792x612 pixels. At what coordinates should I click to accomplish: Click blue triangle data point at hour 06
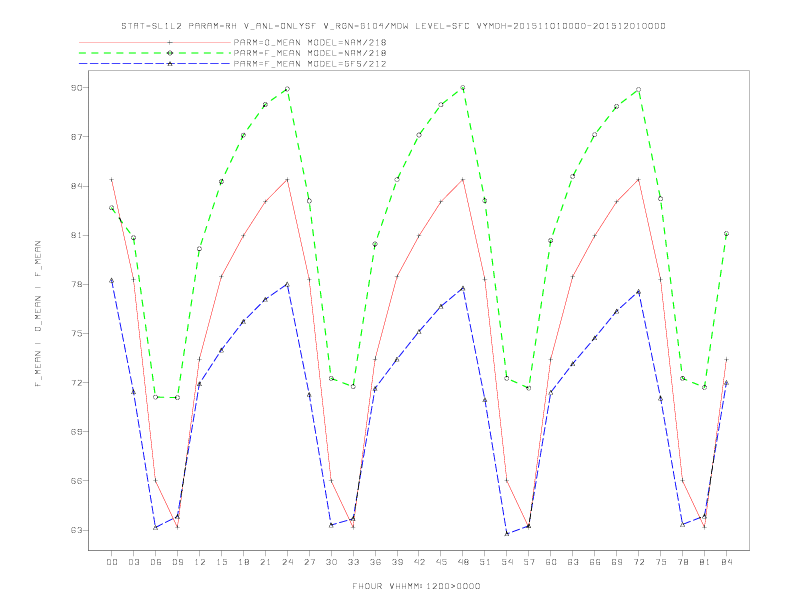tap(156, 528)
